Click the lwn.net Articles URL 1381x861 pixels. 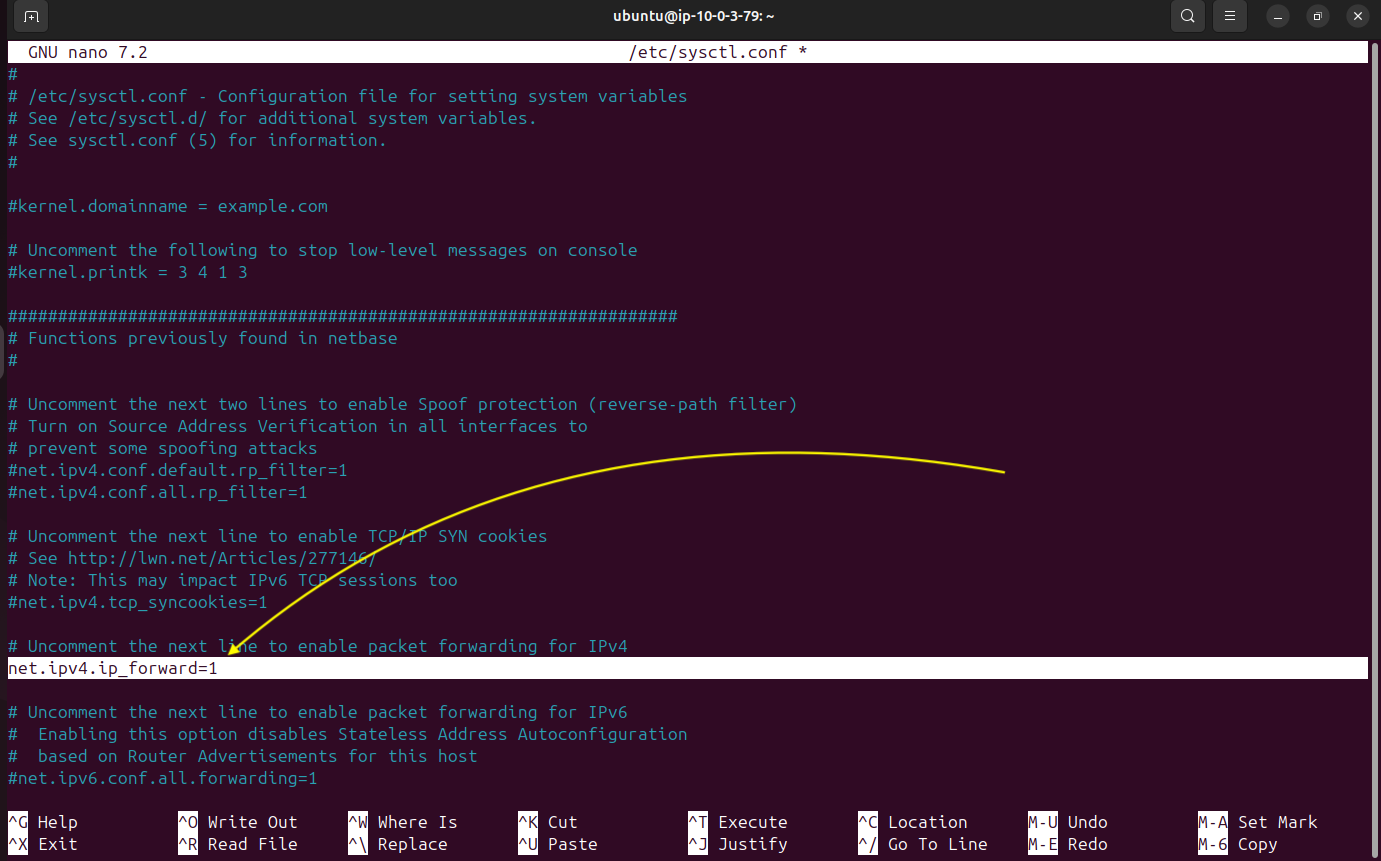pos(222,558)
